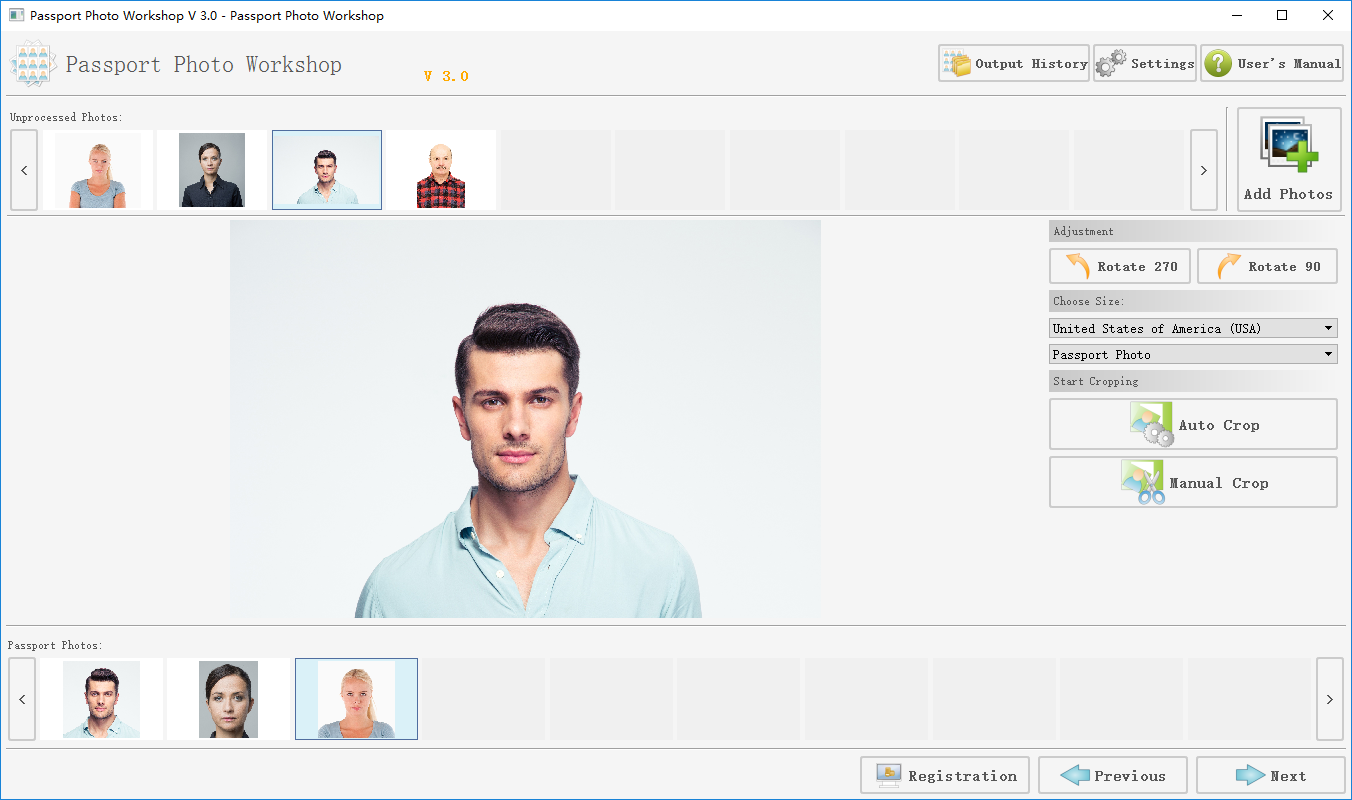1352x800 pixels.
Task: Click the Rotate 90 arrow icon
Action: [x=1227, y=266]
